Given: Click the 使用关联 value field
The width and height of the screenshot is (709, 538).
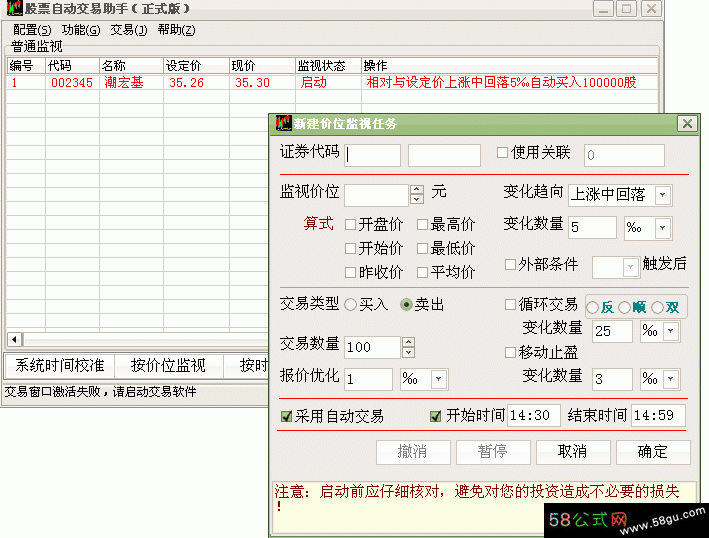Looking at the screenshot, I should (624, 155).
